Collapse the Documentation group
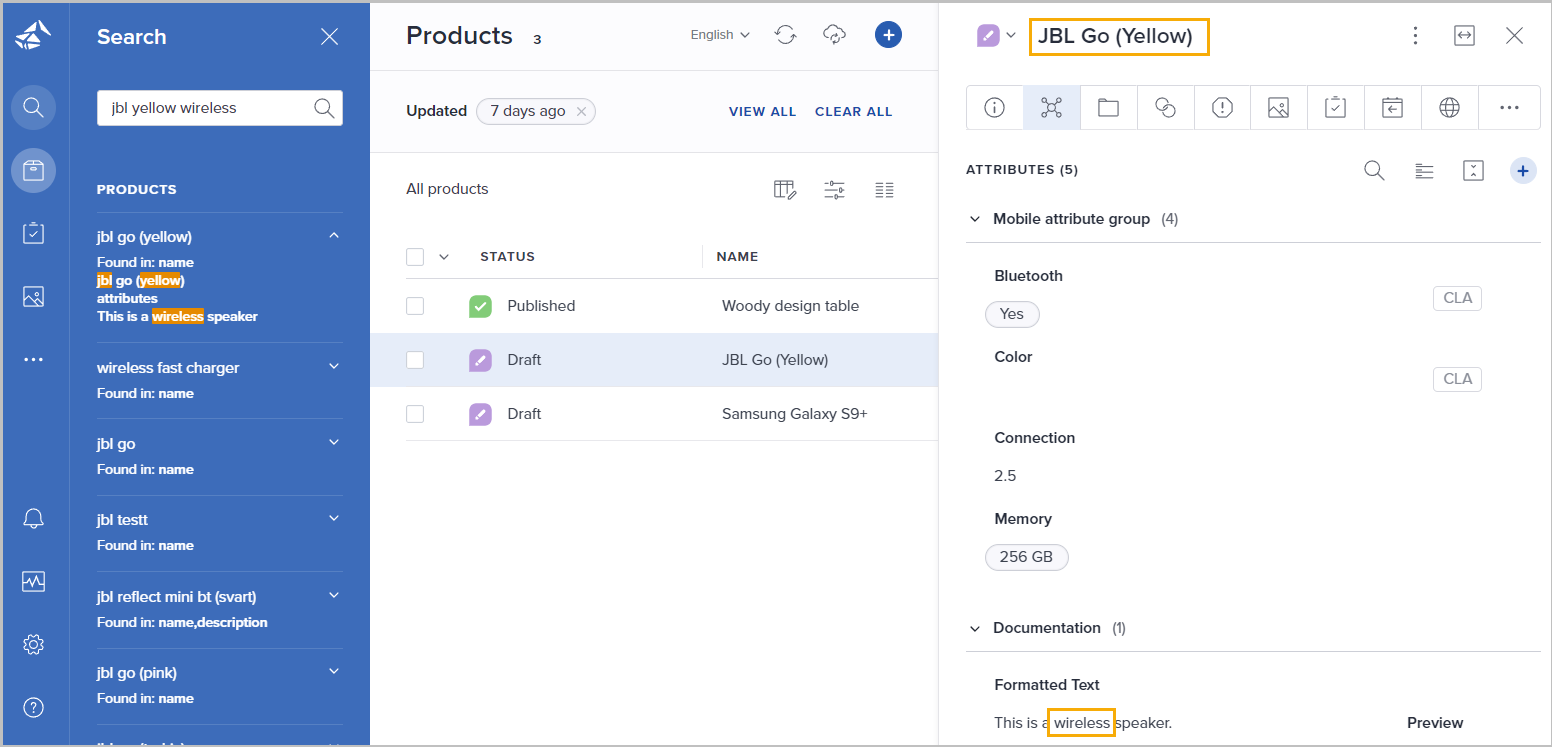This screenshot has width=1552, height=747. (975, 628)
